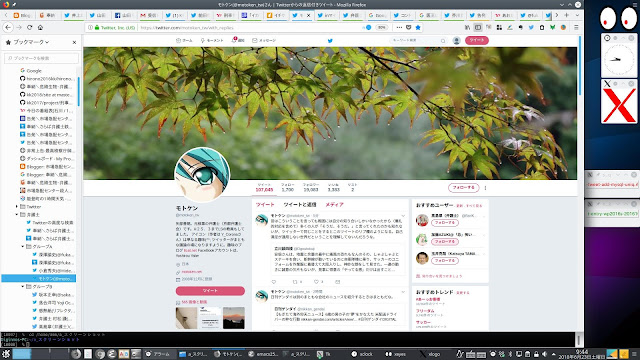Screen dimensions: 640x360
Task: Open the KDE application launcher
Action: tap(6, 354)
